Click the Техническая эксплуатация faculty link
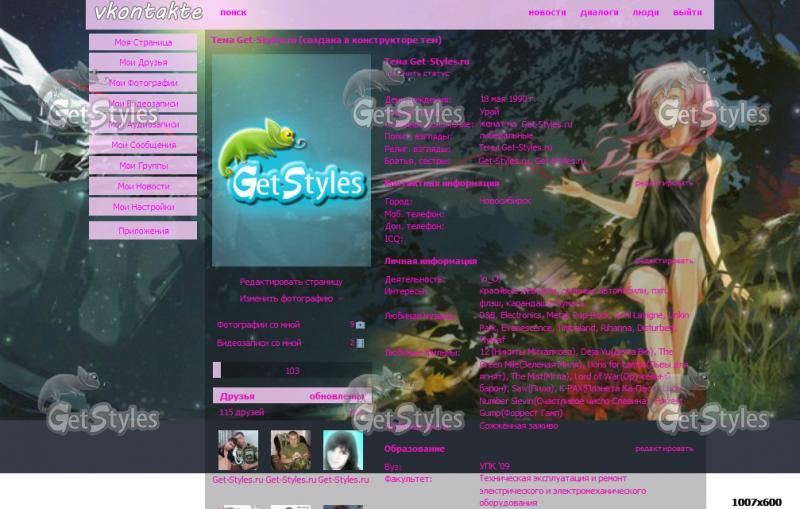 pos(562,491)
